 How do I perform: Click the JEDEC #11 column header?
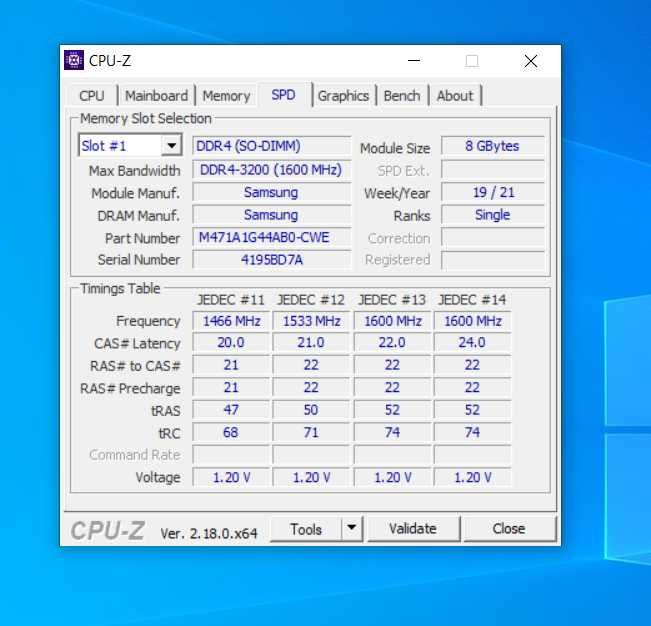tap(231, 300)
